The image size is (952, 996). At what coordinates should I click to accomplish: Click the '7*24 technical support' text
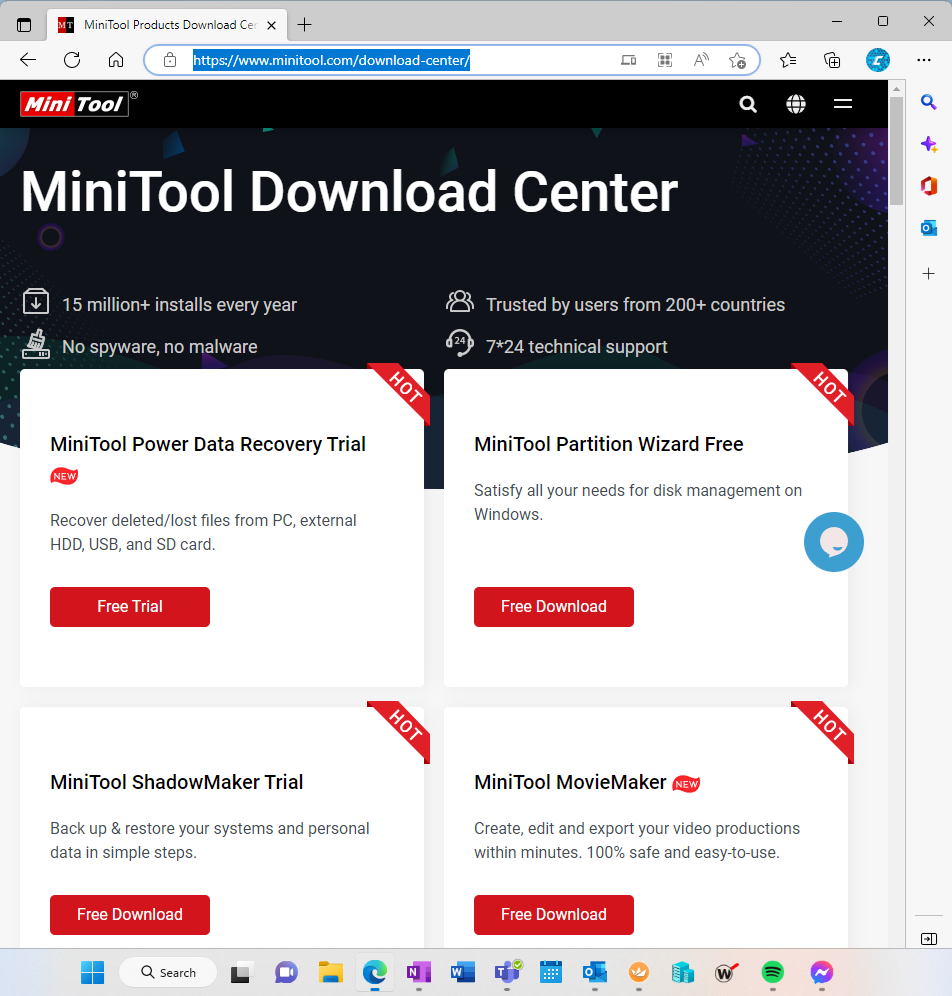[x=577, y=347]
